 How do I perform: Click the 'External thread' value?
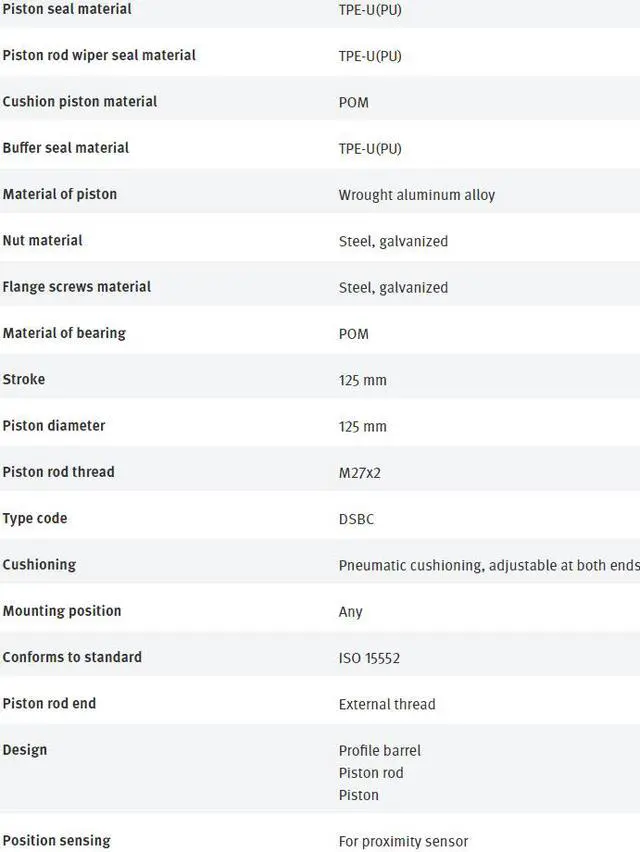(387, 704)
